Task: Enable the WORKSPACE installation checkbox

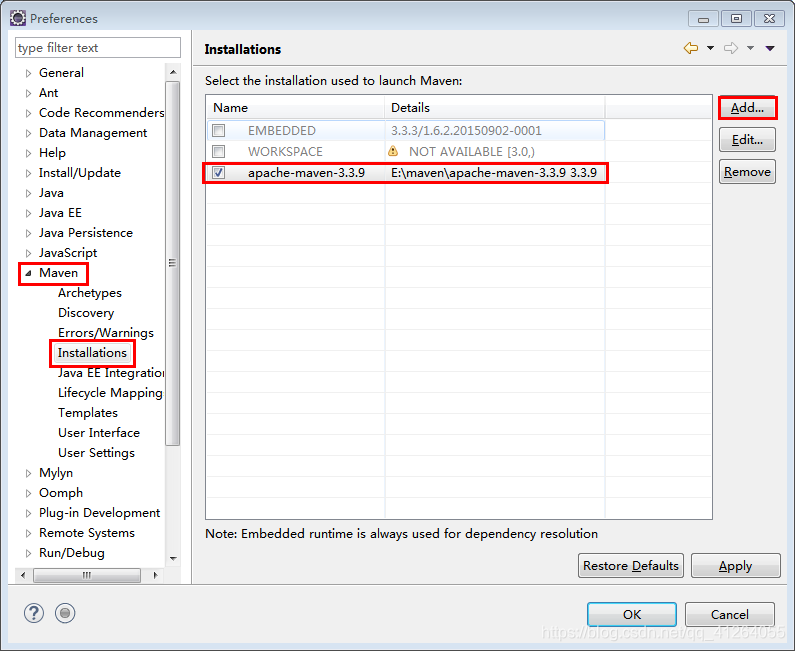Action: 219,152
